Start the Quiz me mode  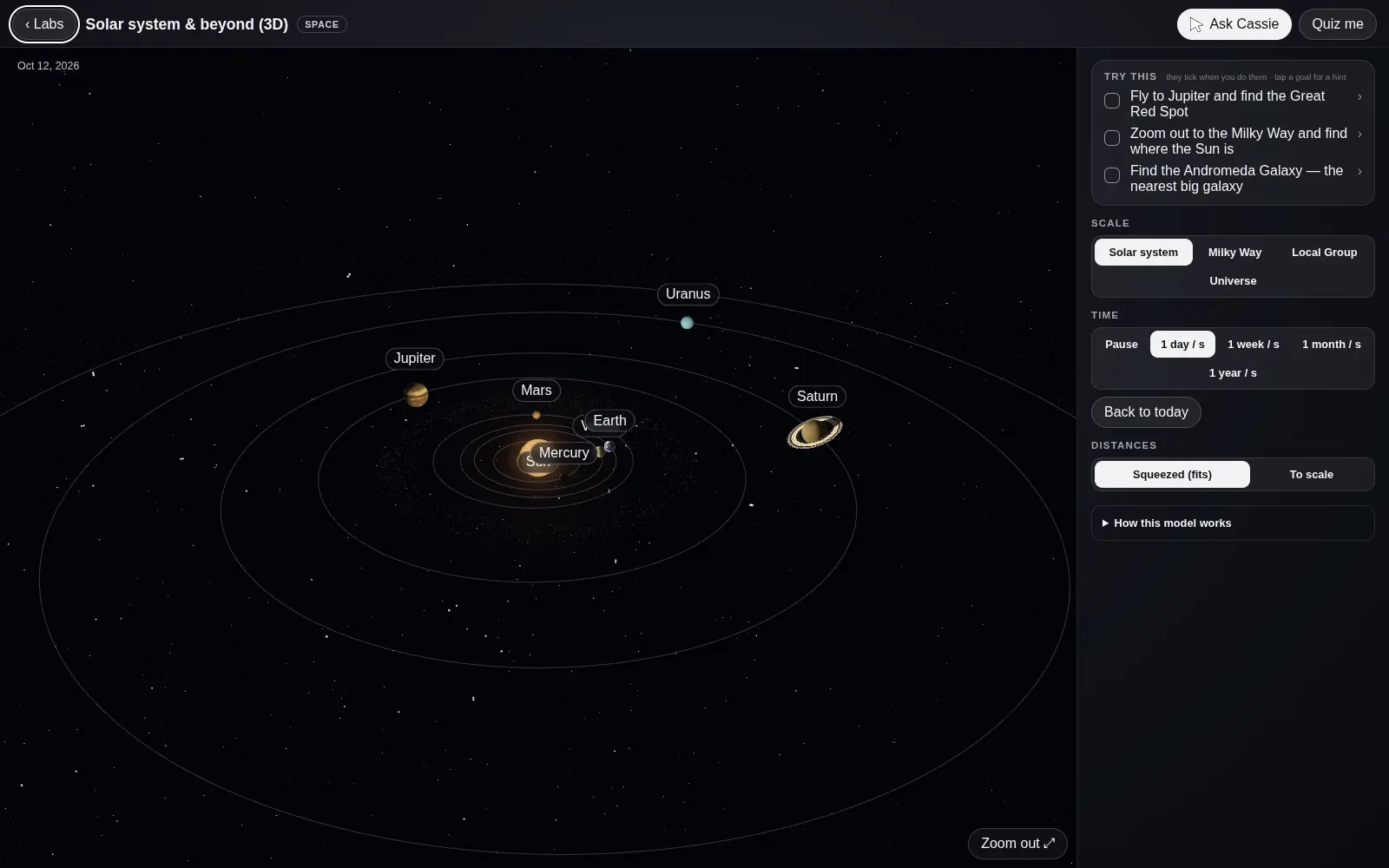coord(1337,24)
